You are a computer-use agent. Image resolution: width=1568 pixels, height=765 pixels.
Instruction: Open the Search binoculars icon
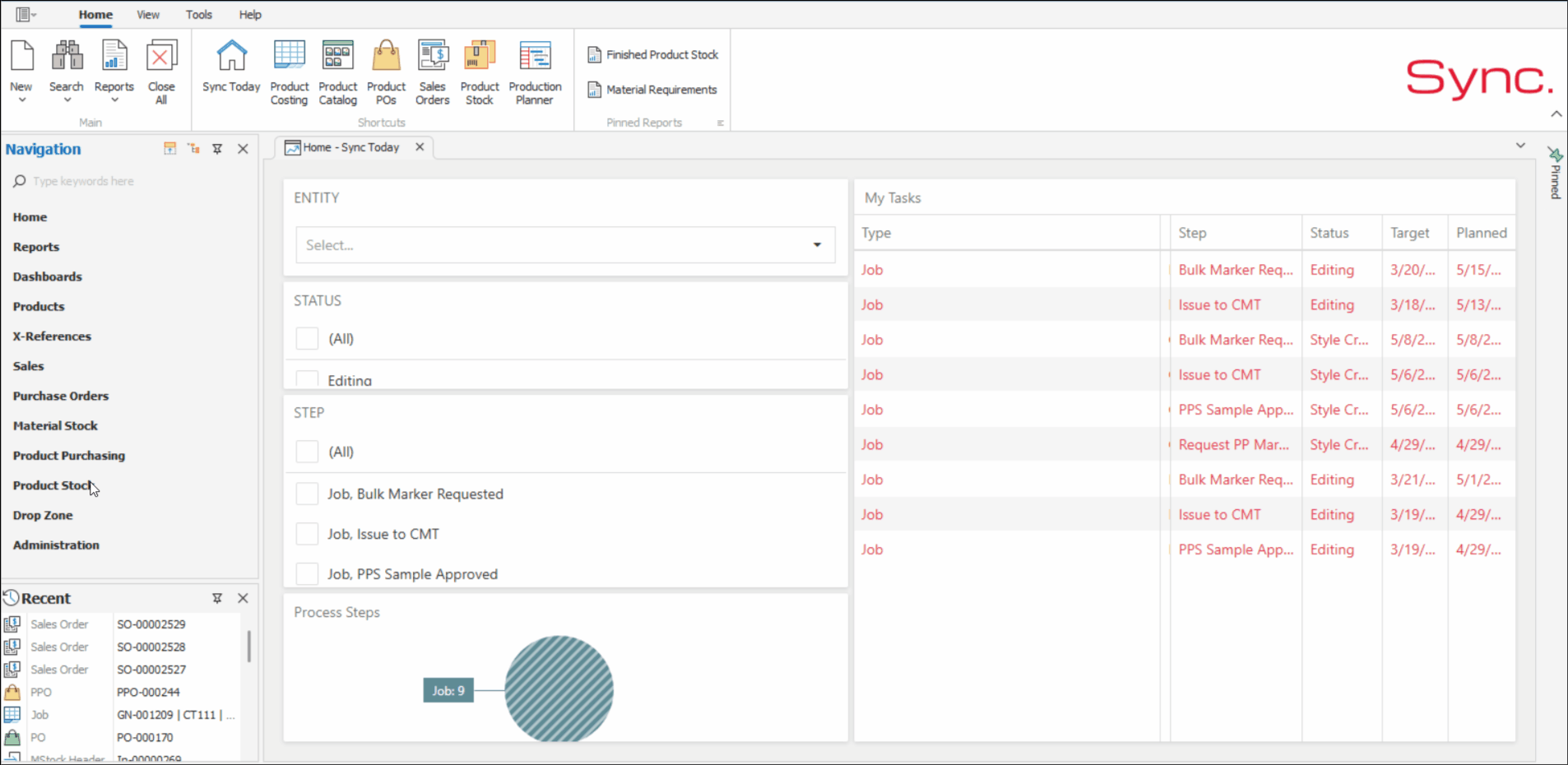67,56
